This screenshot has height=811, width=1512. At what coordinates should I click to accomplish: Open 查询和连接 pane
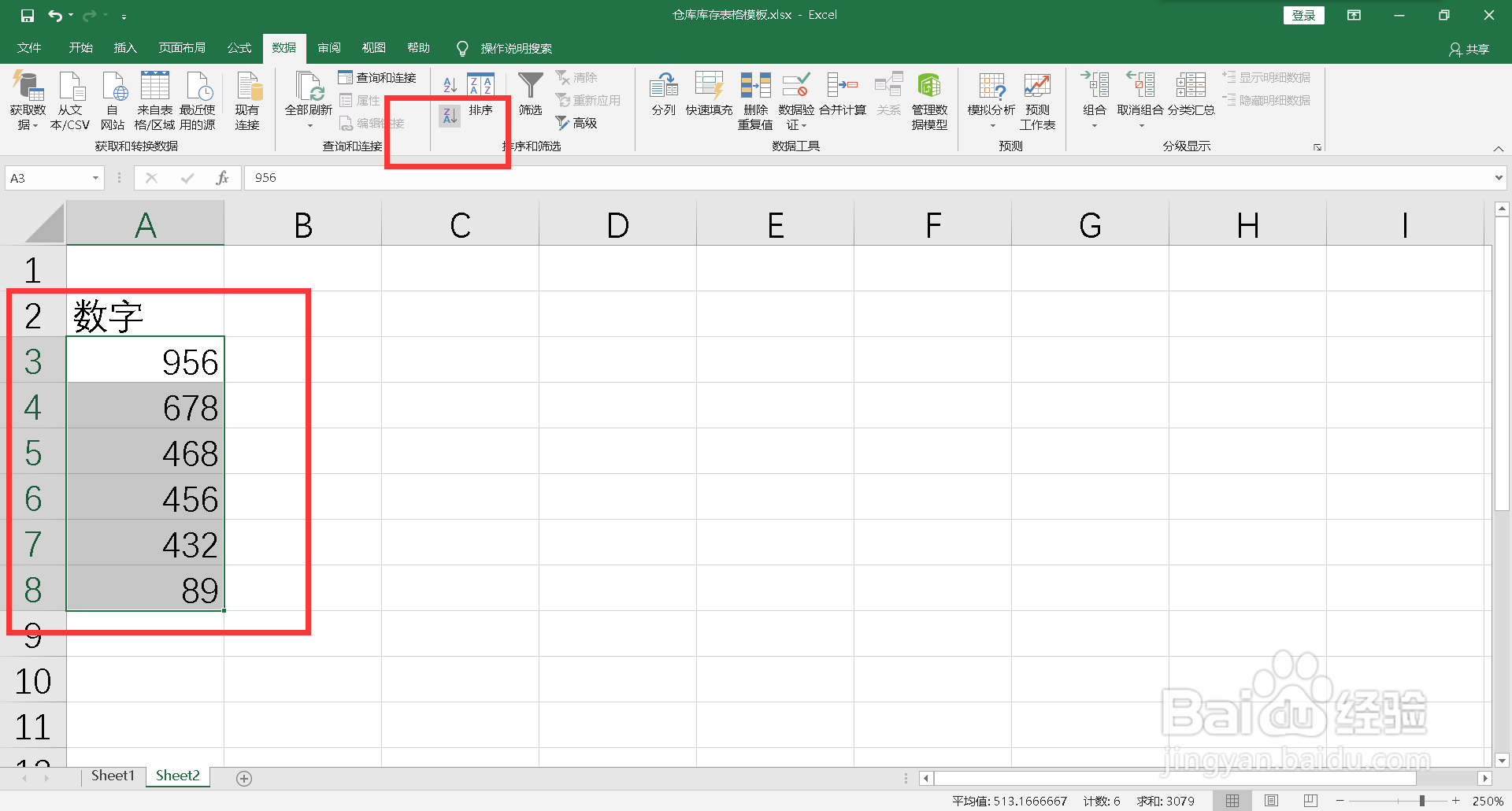tap(377, 77)
